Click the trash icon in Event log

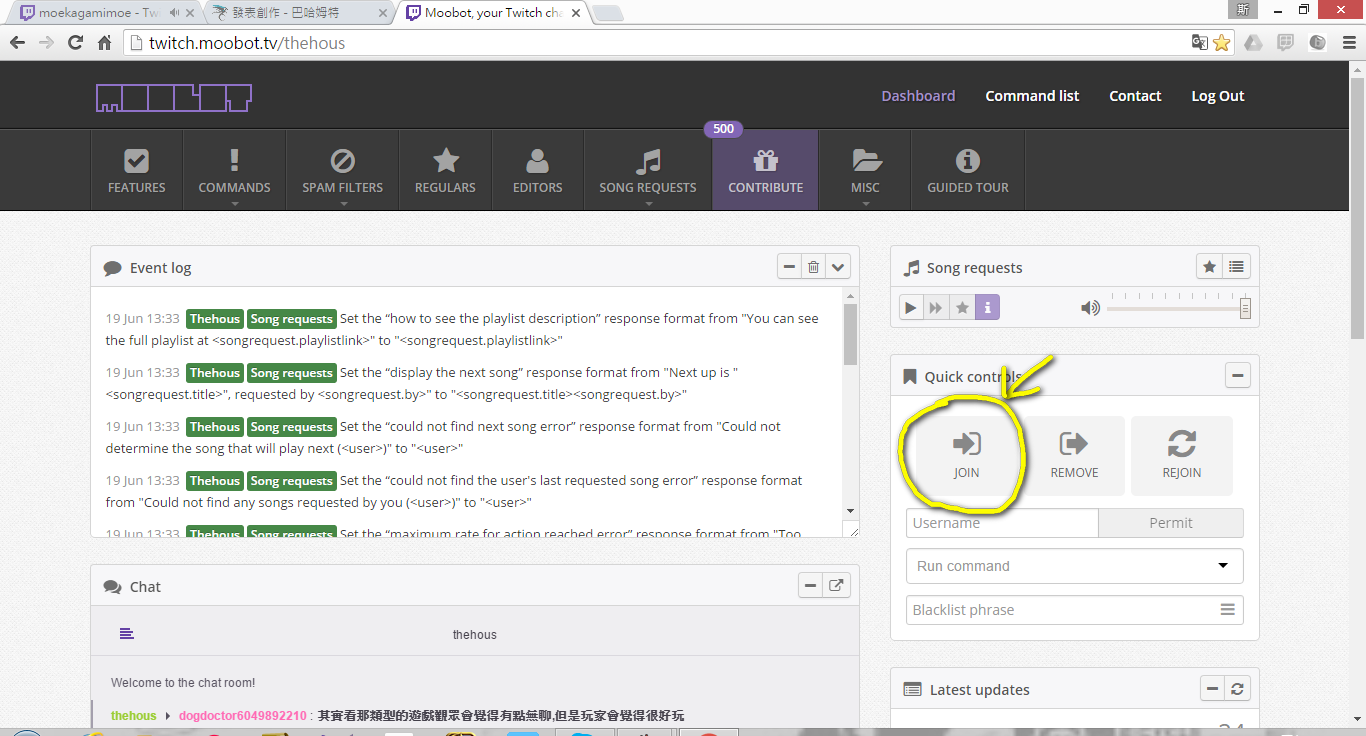[814, 267]
